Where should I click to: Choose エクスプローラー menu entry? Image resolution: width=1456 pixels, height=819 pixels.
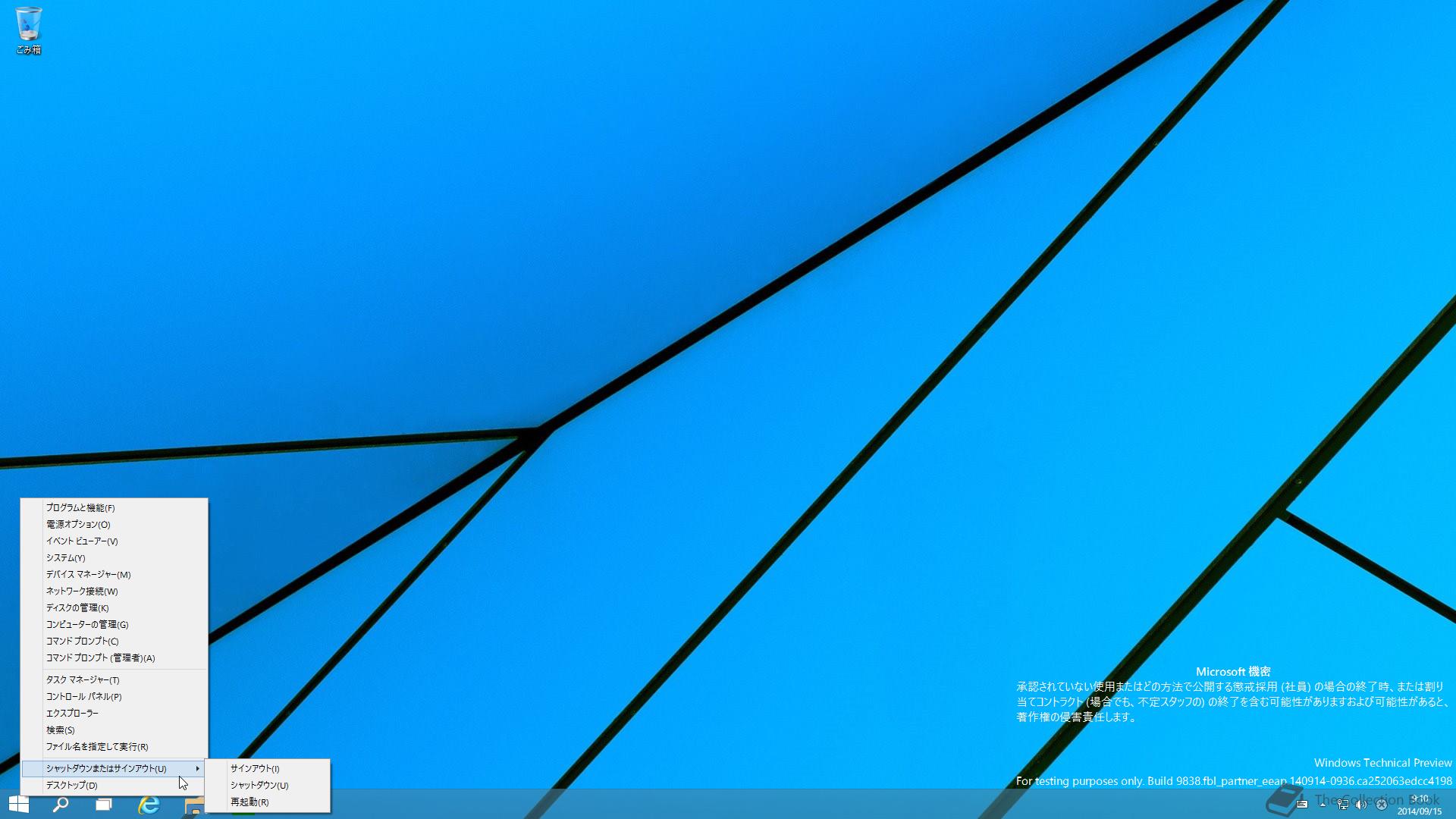tap(114, 714)
